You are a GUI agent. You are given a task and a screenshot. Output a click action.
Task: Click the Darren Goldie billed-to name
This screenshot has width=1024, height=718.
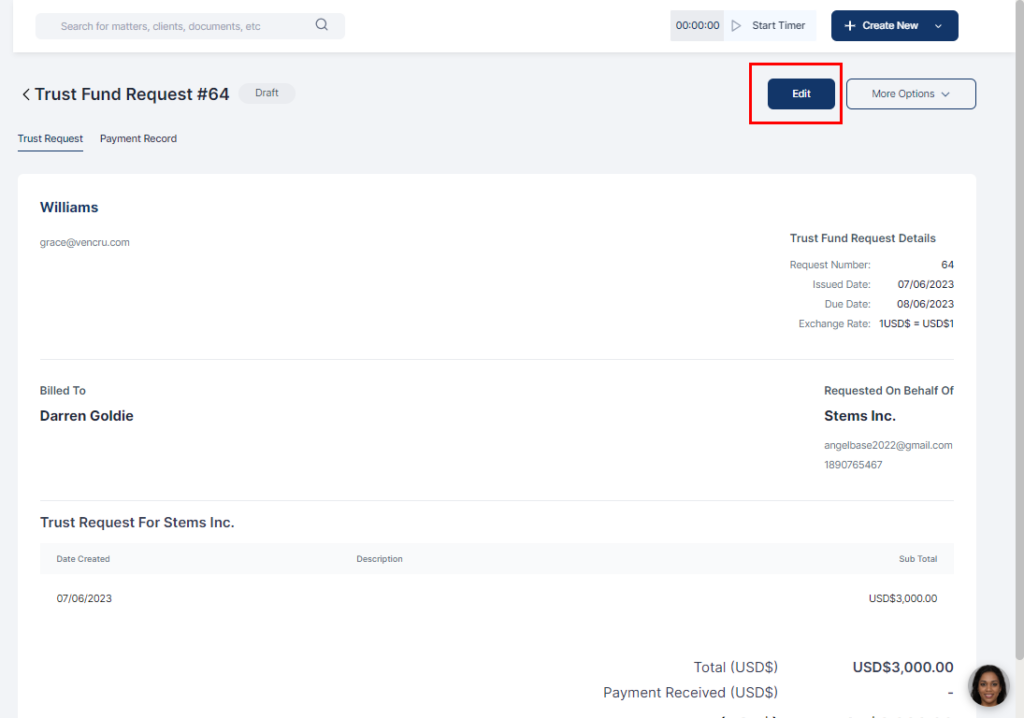[87, 416]
